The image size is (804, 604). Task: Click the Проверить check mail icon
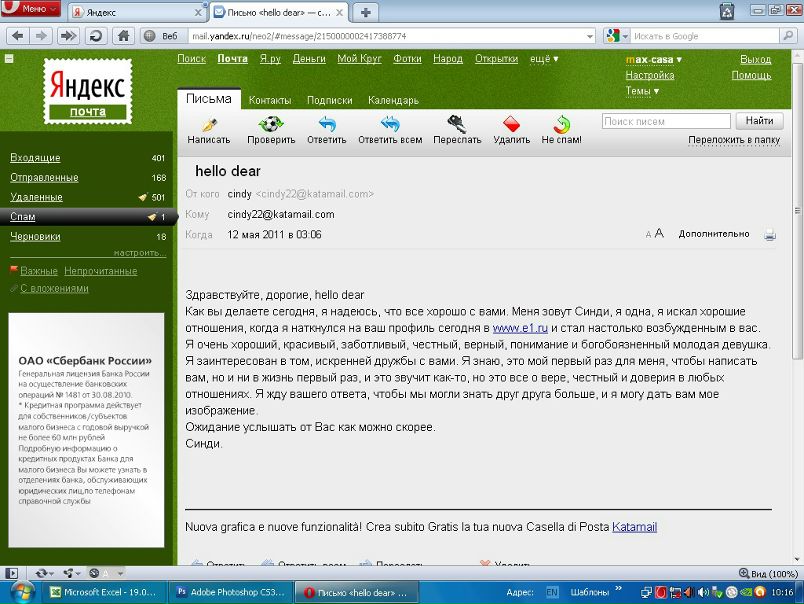pyautogui.click(x=271, y=125)
